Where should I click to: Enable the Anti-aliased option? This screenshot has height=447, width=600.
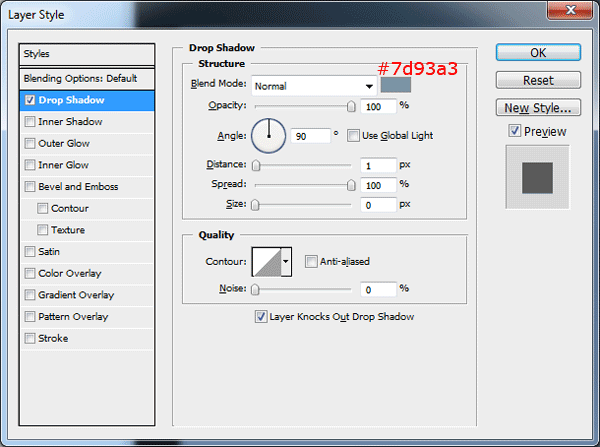pyautogui.click(x=311, y=261)
